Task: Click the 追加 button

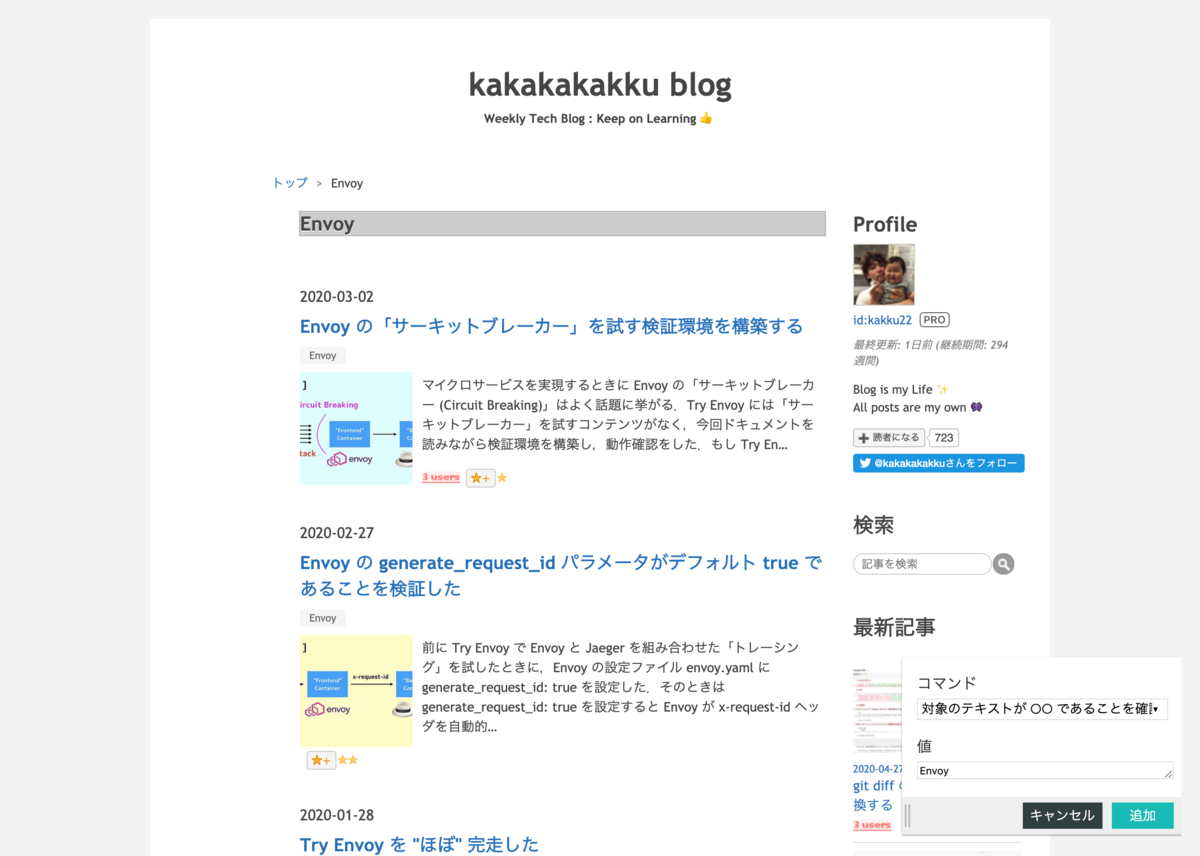Action: click(1142, 815)
